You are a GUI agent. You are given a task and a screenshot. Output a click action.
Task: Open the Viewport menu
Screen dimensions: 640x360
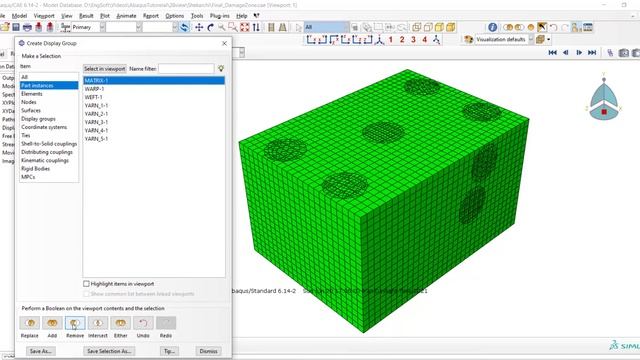(x=44, y=16)
